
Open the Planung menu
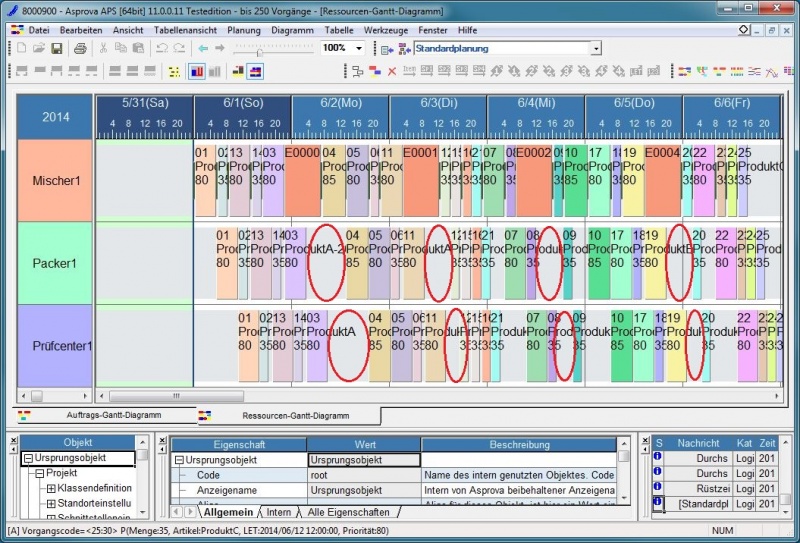pyautogui.click(x=243, y=30)
